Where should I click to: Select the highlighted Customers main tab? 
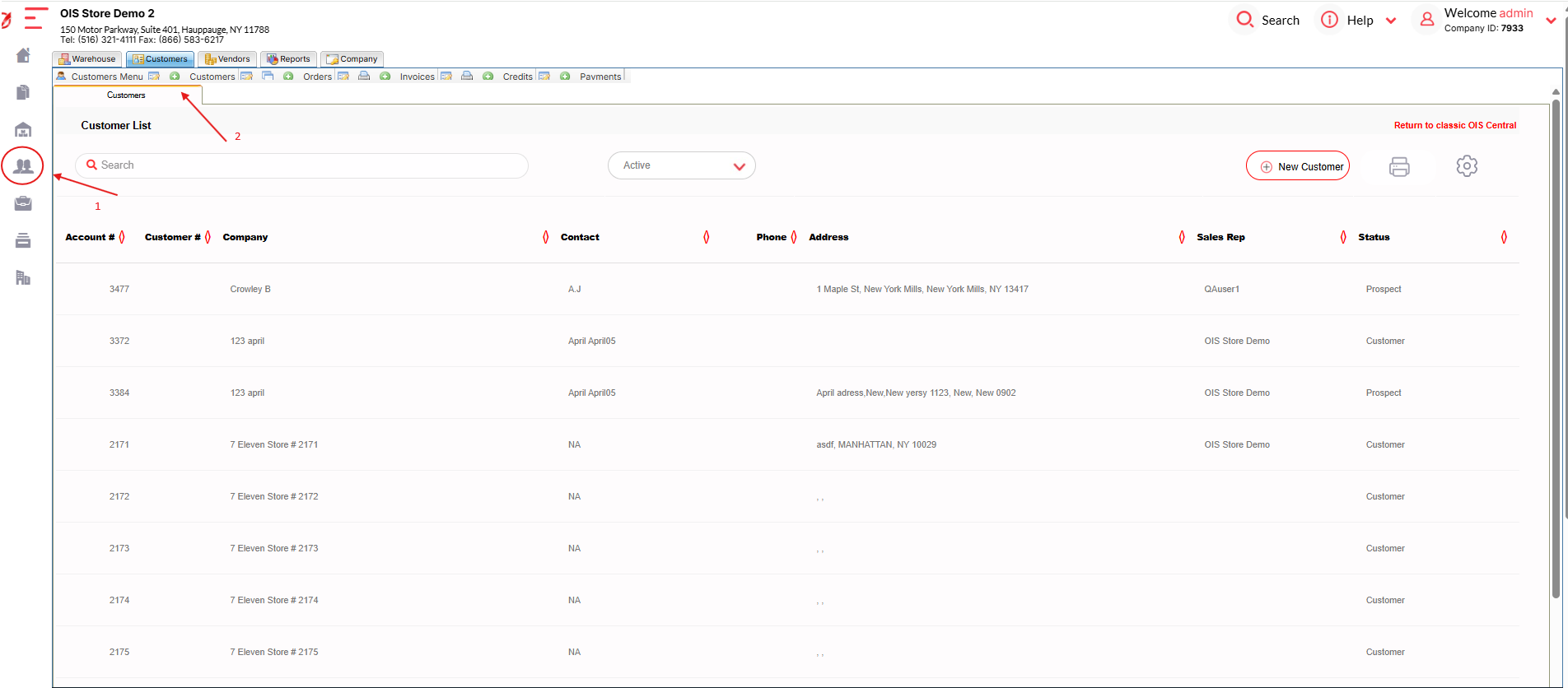[160, 59]
